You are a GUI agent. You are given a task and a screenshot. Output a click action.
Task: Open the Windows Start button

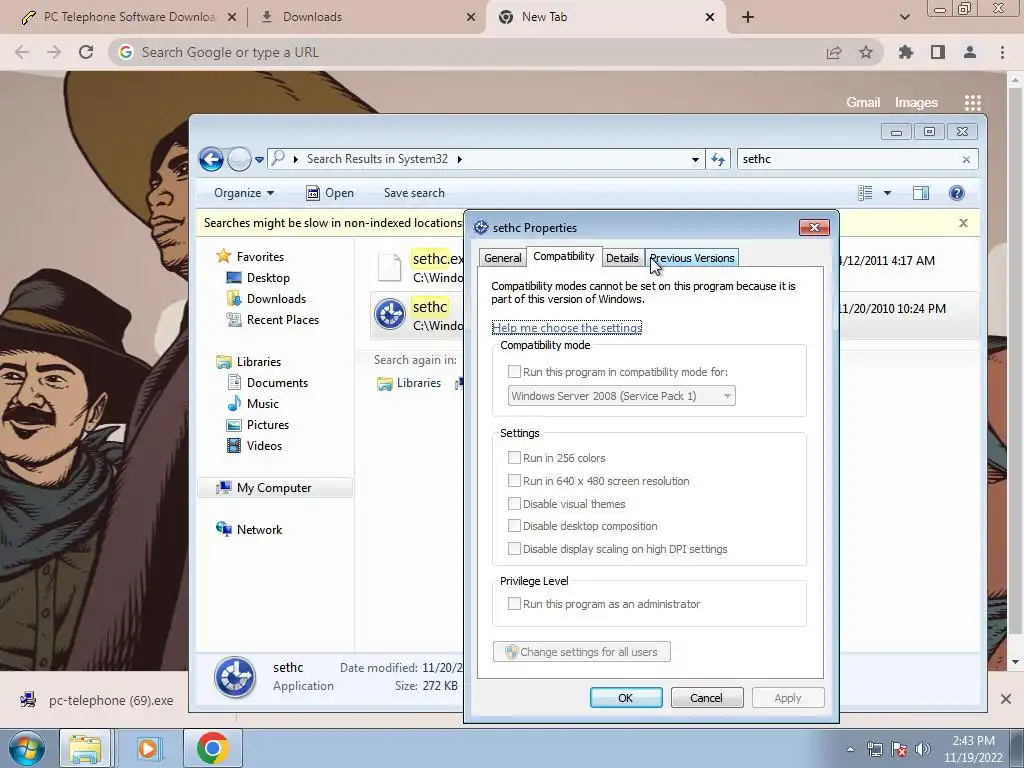[x=26, y=748]
